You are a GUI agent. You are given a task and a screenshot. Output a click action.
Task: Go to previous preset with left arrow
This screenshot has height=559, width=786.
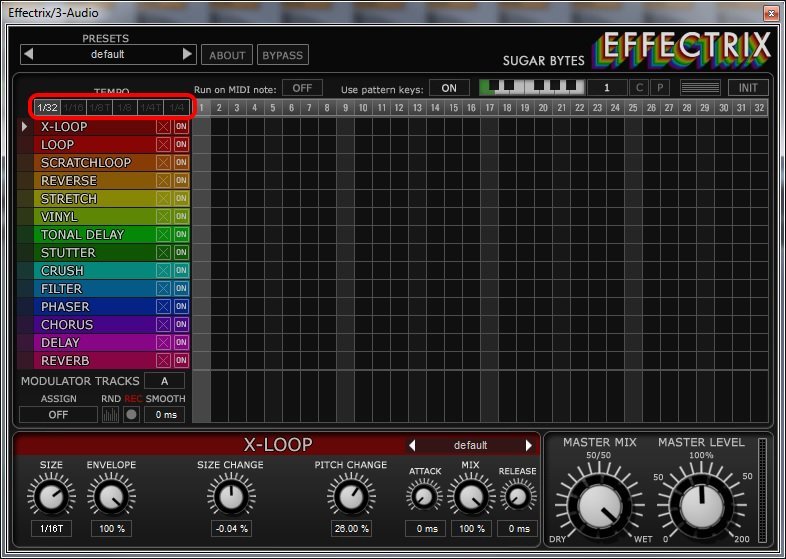pyautogui.click(x=29, y=54)
